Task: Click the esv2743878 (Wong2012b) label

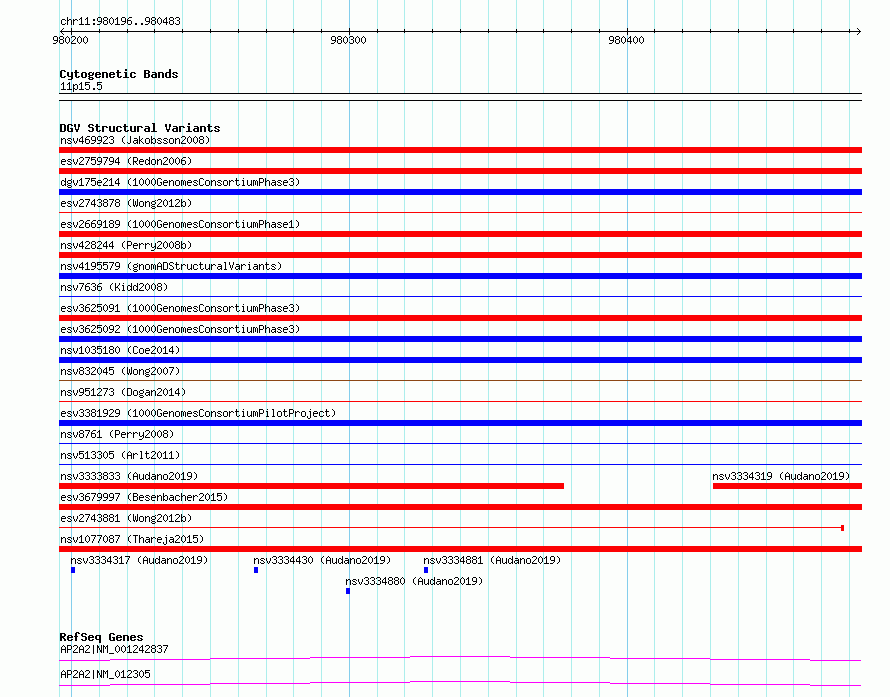Action: pos(126,203)
